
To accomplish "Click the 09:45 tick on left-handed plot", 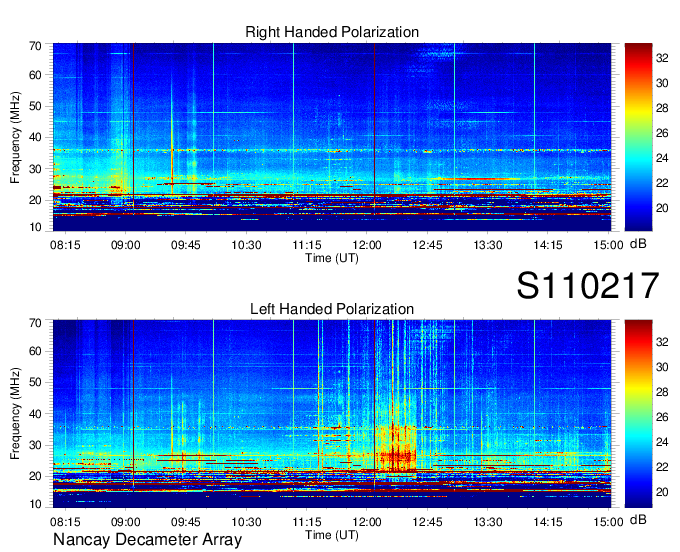I will (186, 522).
